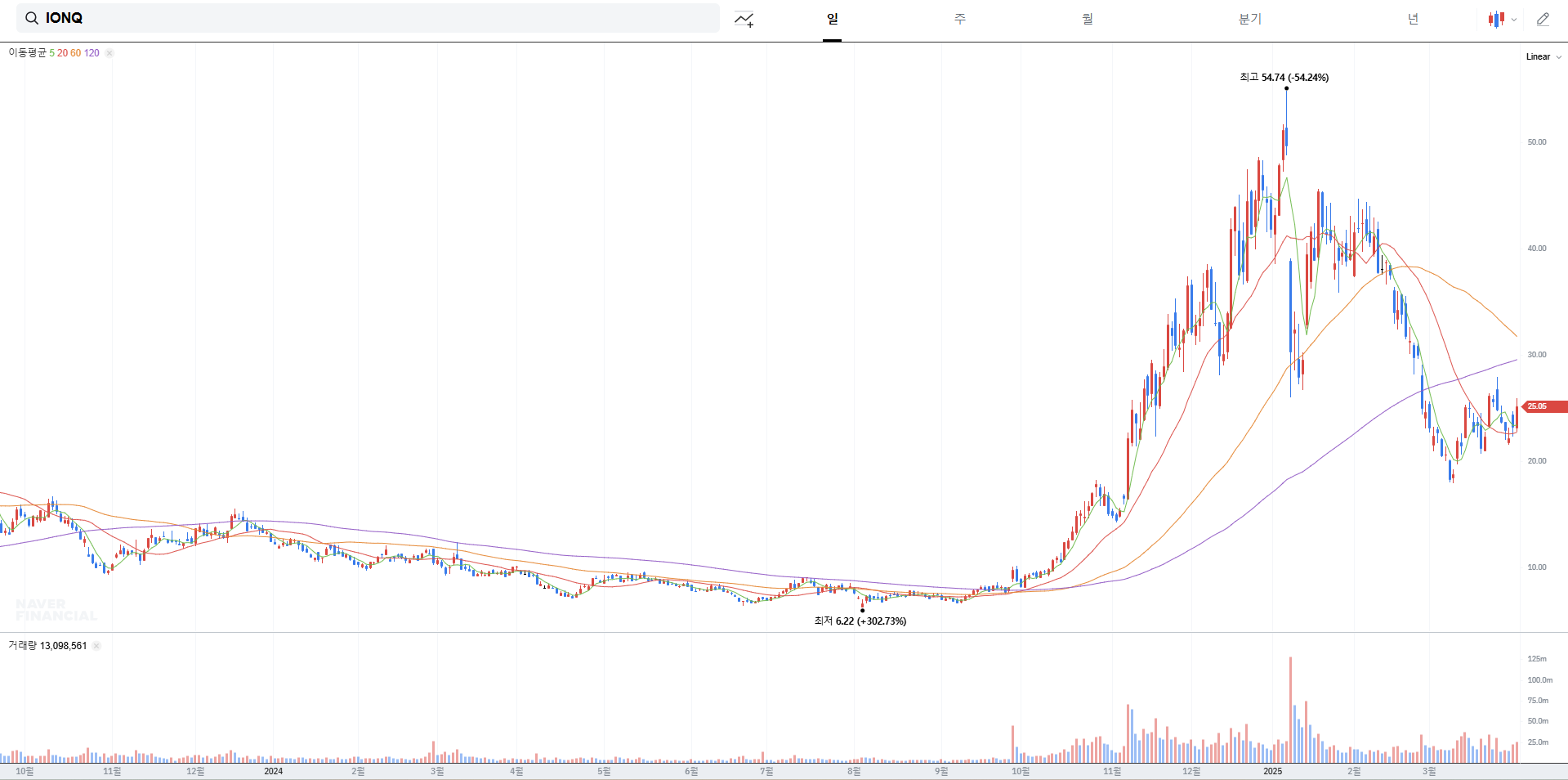
Task: Click the 최저 6.22 low marker label
Action: coord(860,621)
